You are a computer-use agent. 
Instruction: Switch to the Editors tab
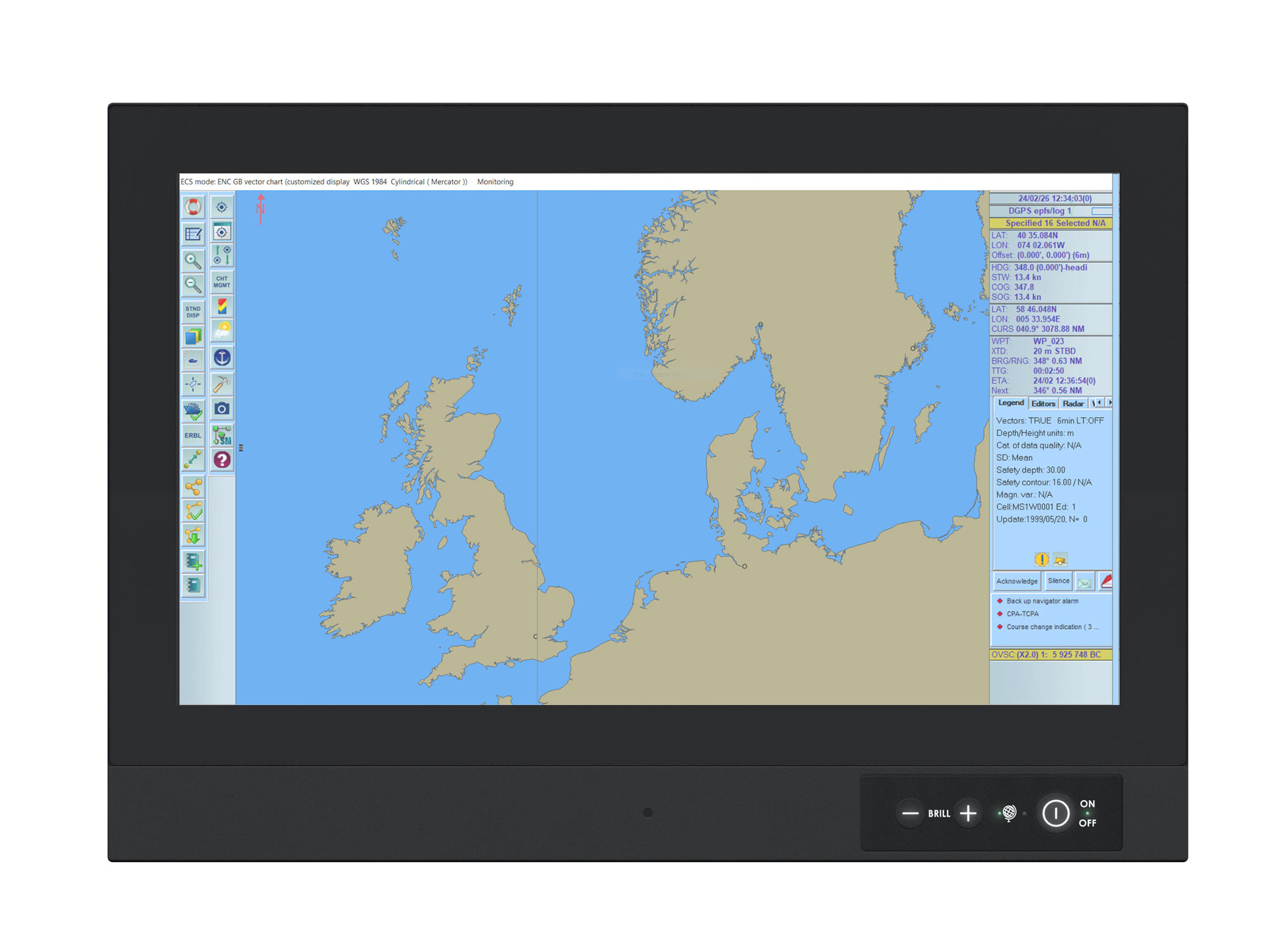click(x=1043, y=404)
